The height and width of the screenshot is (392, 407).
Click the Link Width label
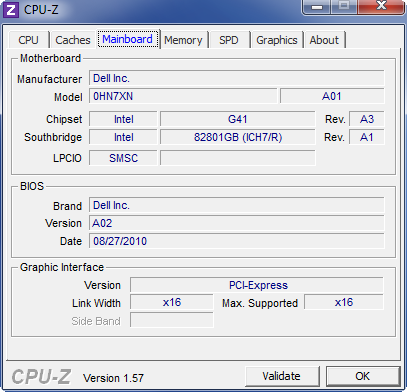[96, 303]
